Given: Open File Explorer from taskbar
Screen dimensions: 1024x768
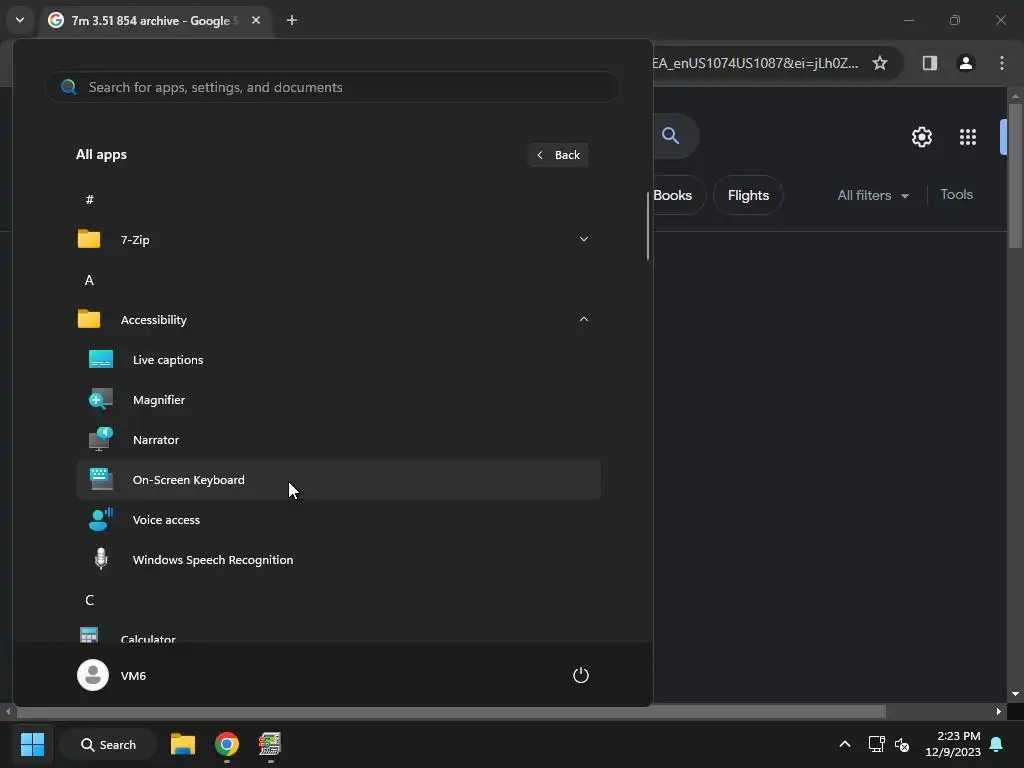Looking at the screenshot, I should tap(183, 744).
